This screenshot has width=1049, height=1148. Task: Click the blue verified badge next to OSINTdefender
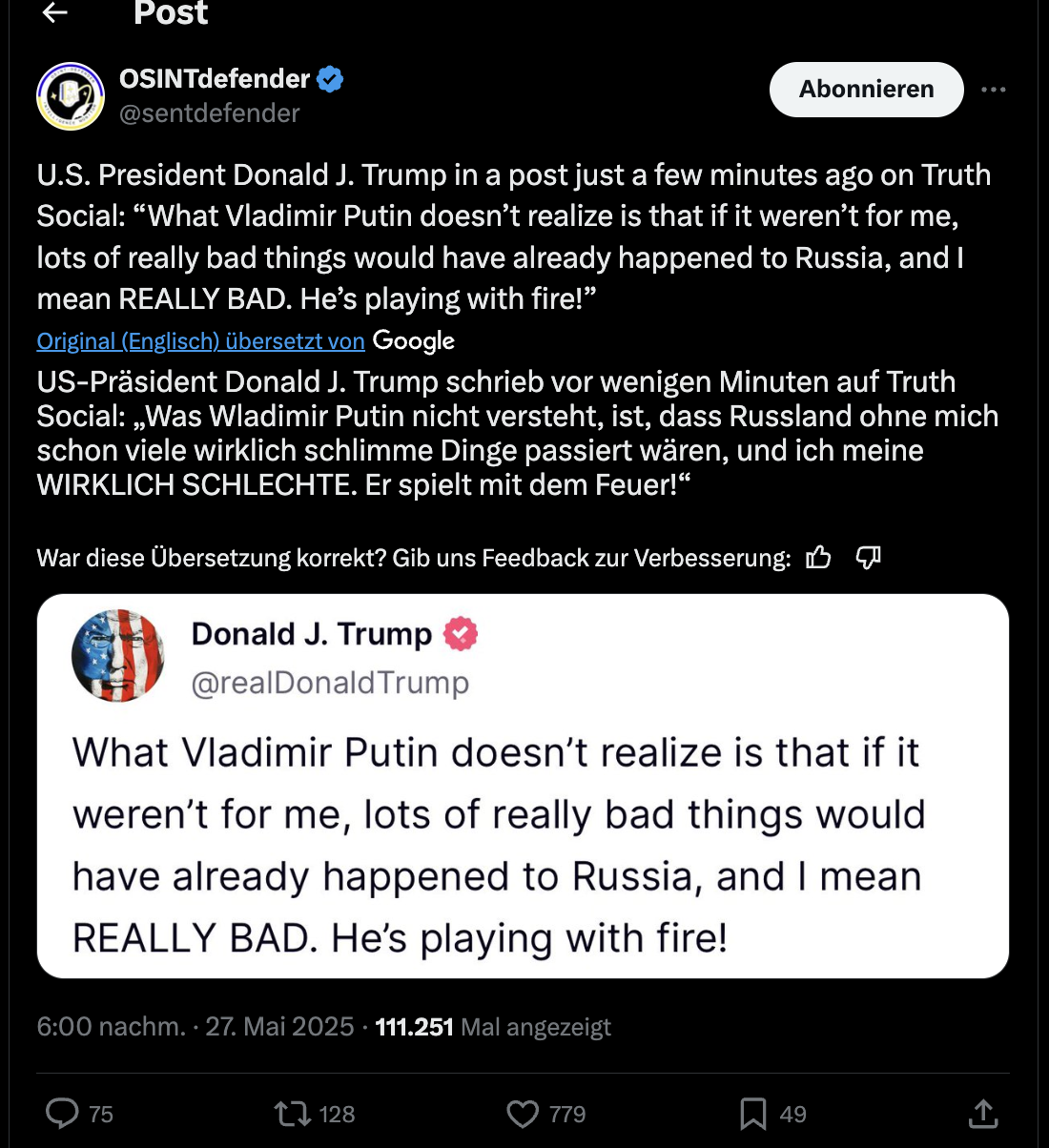(x=330, y=79)
